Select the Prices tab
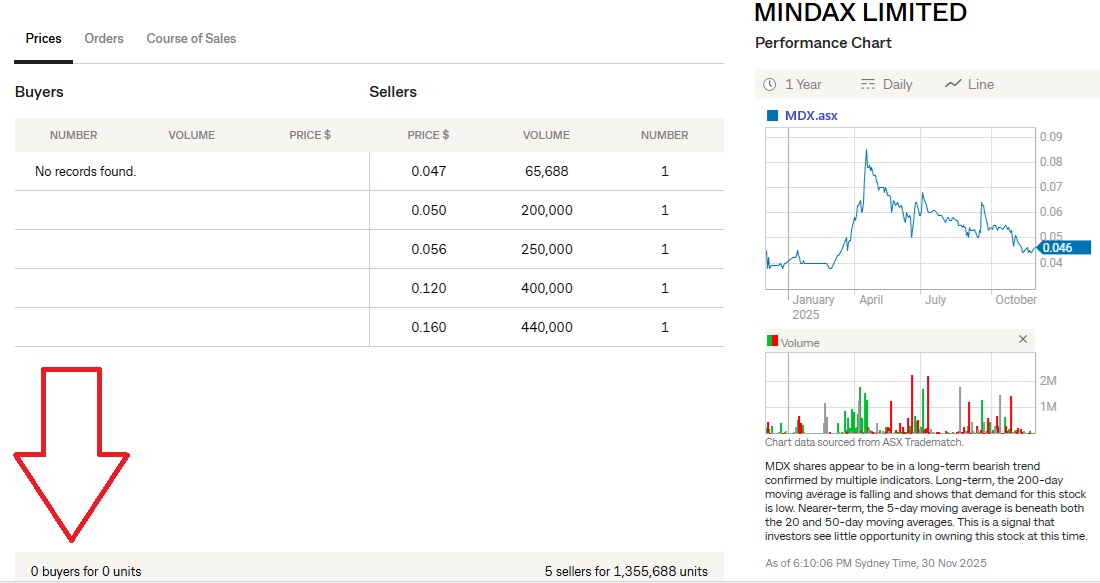This screenshot has height=583, width=1100. (x=44, y=38)
